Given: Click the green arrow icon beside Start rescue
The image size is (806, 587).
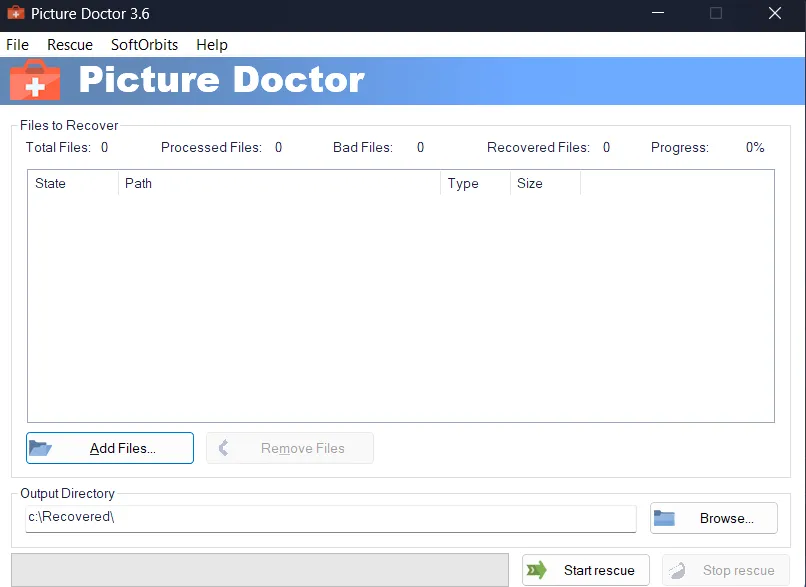Looking at the screenshot, I should (537, 570).
